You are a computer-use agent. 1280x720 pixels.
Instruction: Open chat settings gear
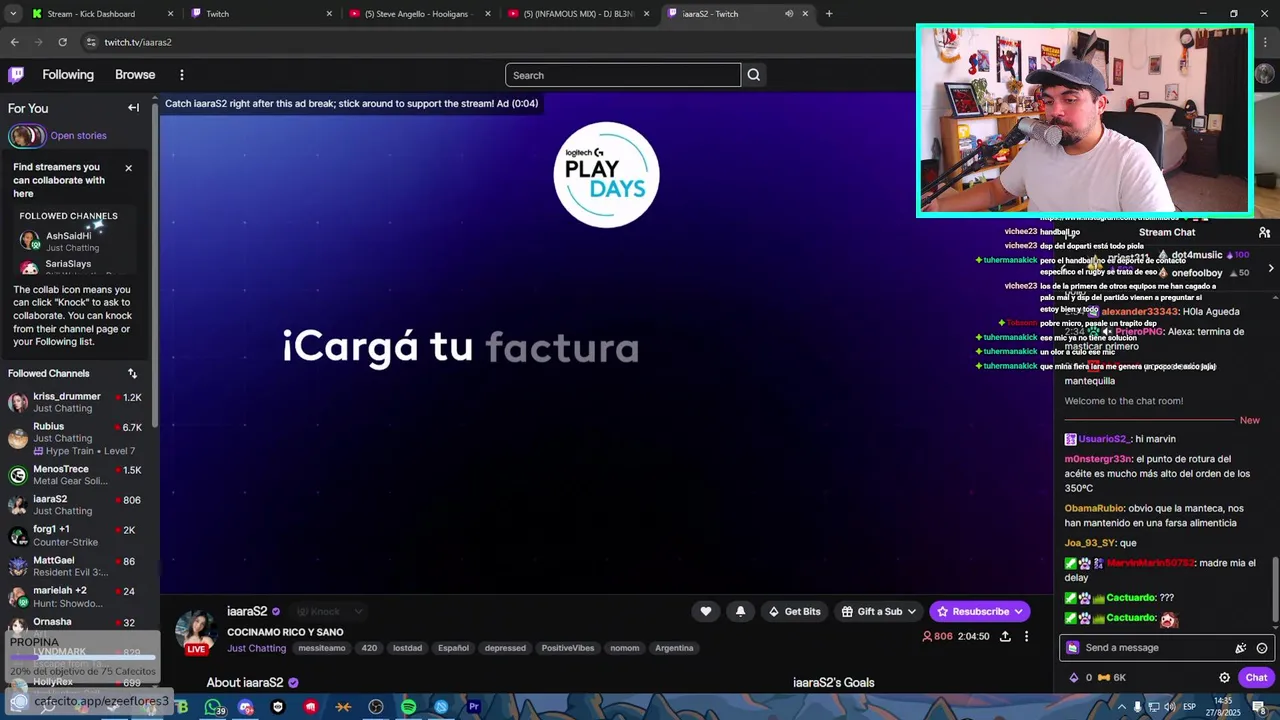(x=1224, y=677)
